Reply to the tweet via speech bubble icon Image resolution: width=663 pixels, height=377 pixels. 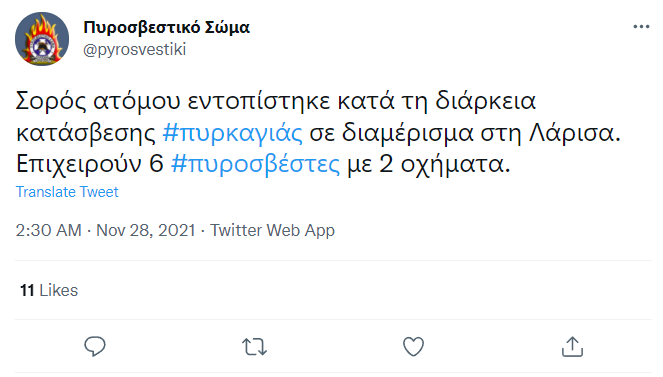(95, 347)
